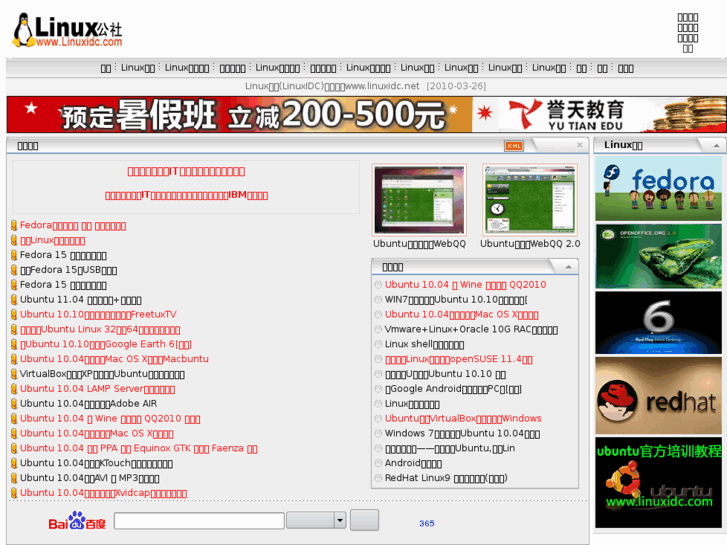The image size is (727, 545).
Task: Open Ubuntu 10.04 Adobe AIR article
Action: click(89, 404)
